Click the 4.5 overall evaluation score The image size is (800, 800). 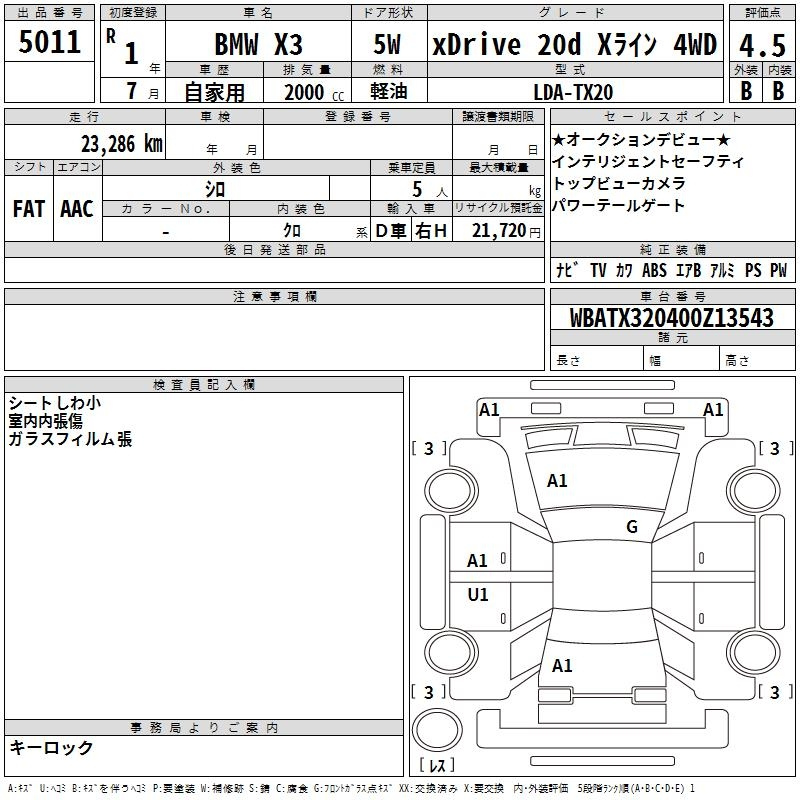(761, 45)
